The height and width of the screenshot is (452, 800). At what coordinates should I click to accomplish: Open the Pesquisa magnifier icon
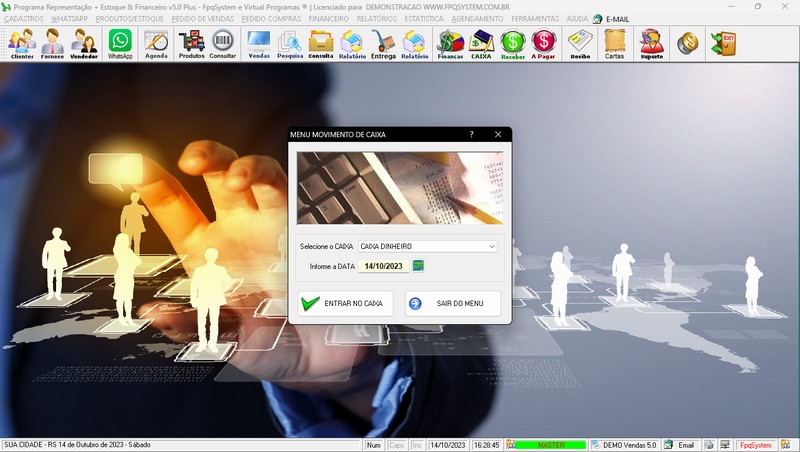click(x=290, y=44)
